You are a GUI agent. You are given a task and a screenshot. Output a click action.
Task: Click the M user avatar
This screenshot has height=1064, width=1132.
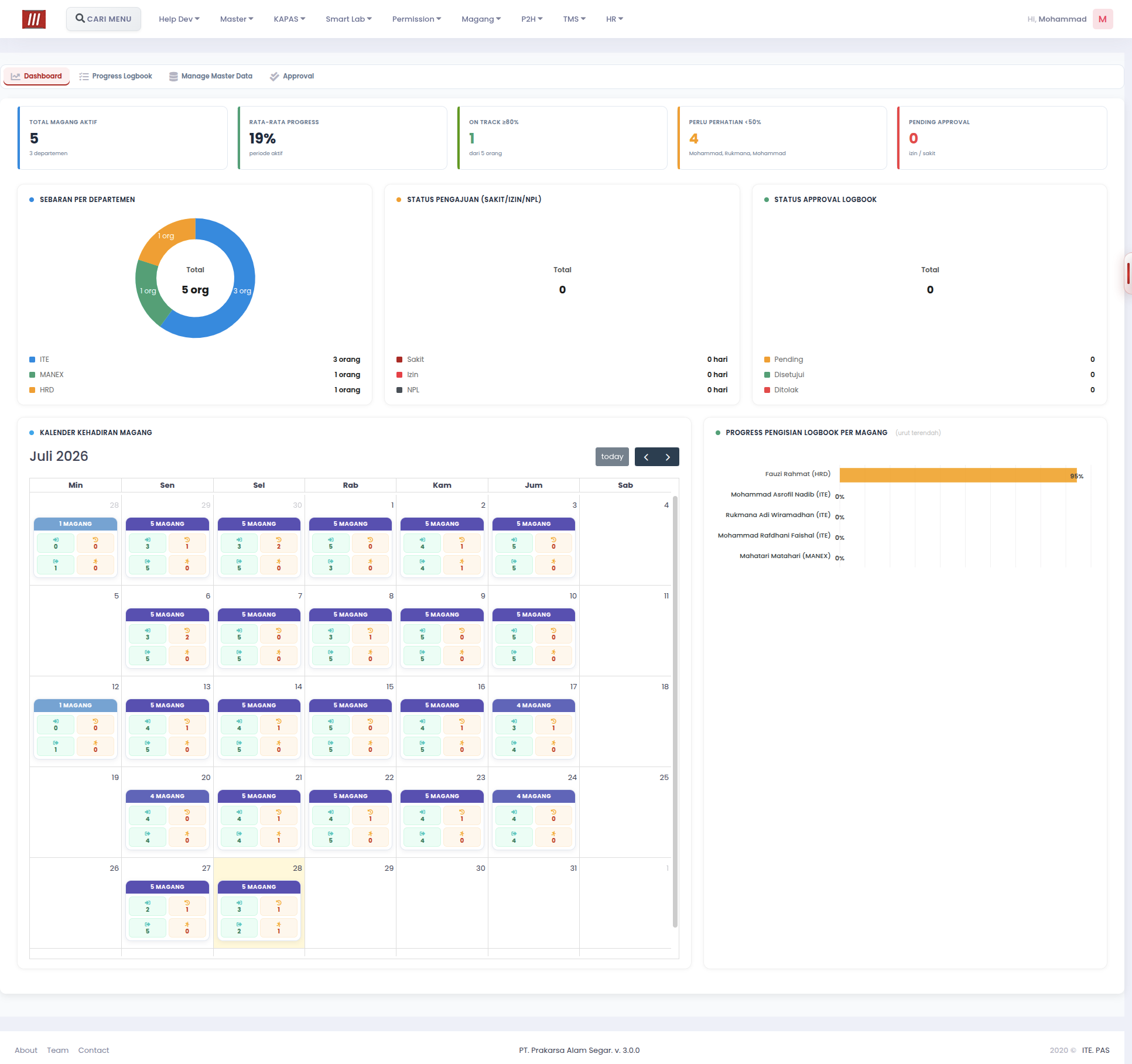1102,19
